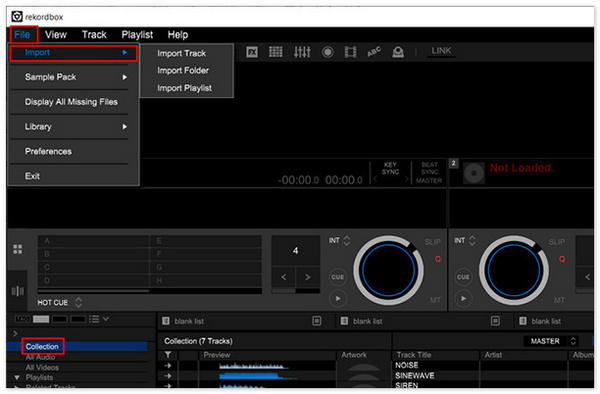Select All Videos in the tree
The height and width of the screenshot is (394, 600).
[x=42, y=368]
